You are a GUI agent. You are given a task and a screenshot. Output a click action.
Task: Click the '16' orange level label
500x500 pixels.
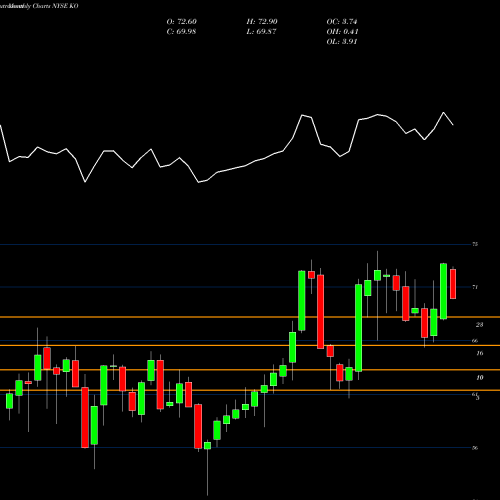pyautogui.click(x=479, y=353)
